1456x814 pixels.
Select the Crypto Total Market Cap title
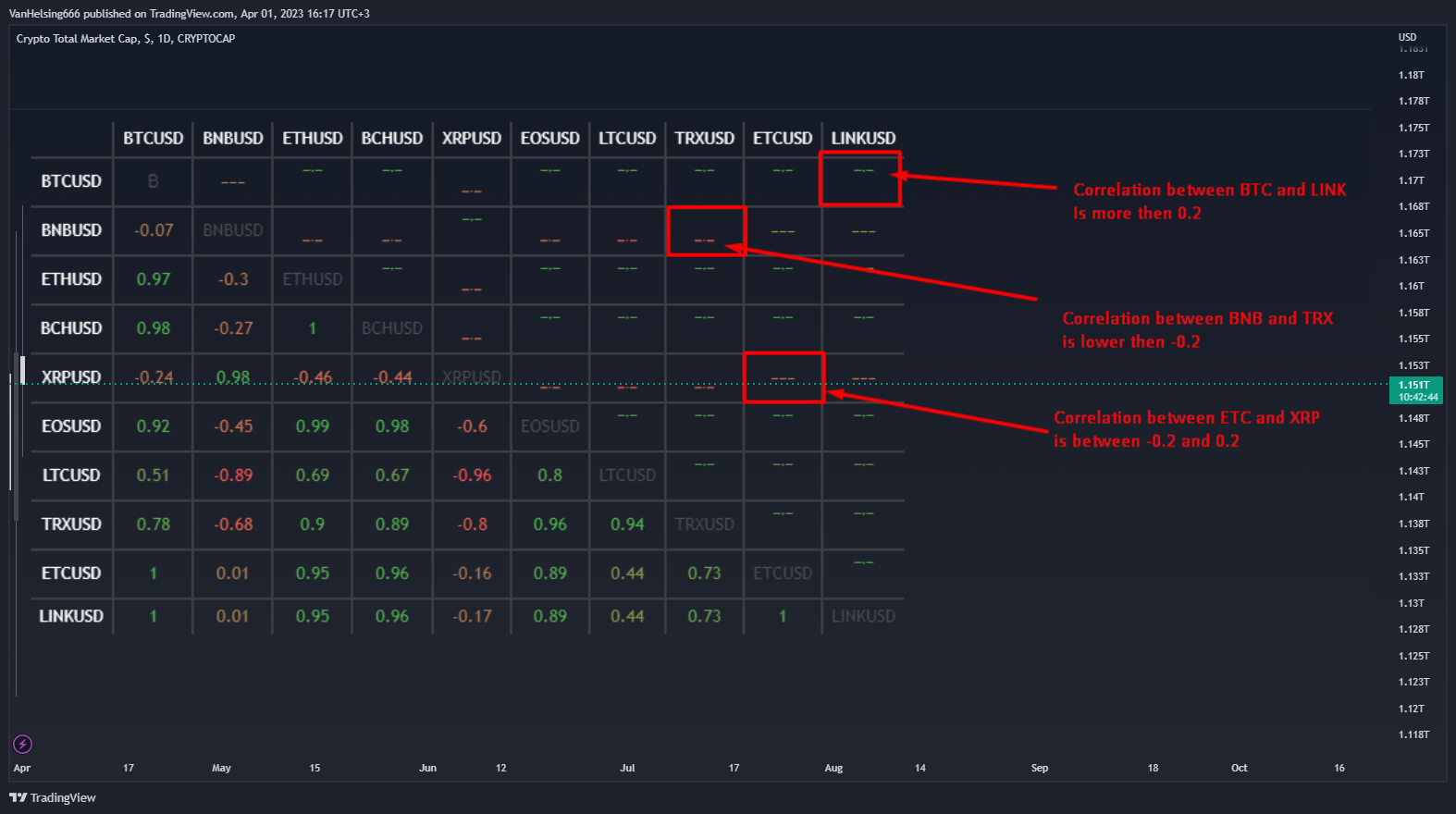pos(126,39)
